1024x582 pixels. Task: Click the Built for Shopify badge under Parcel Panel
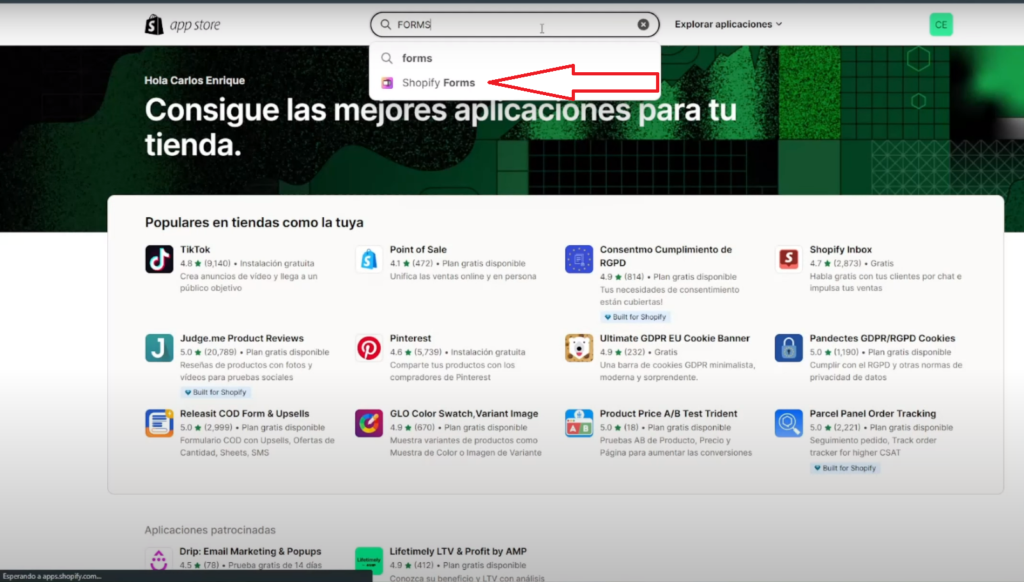point(845,468)
